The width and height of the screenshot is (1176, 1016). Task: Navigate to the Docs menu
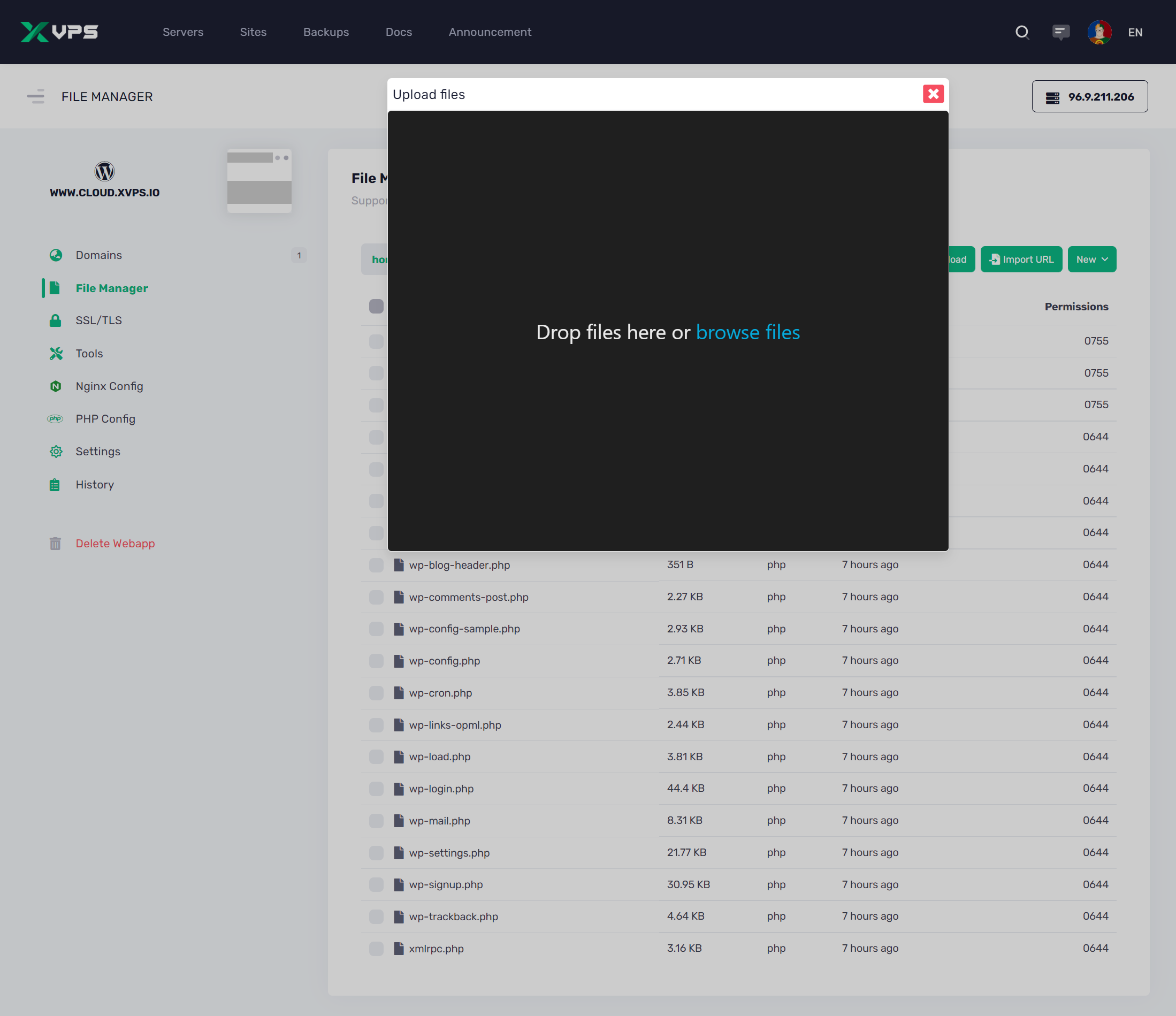(x=399, y=32)
